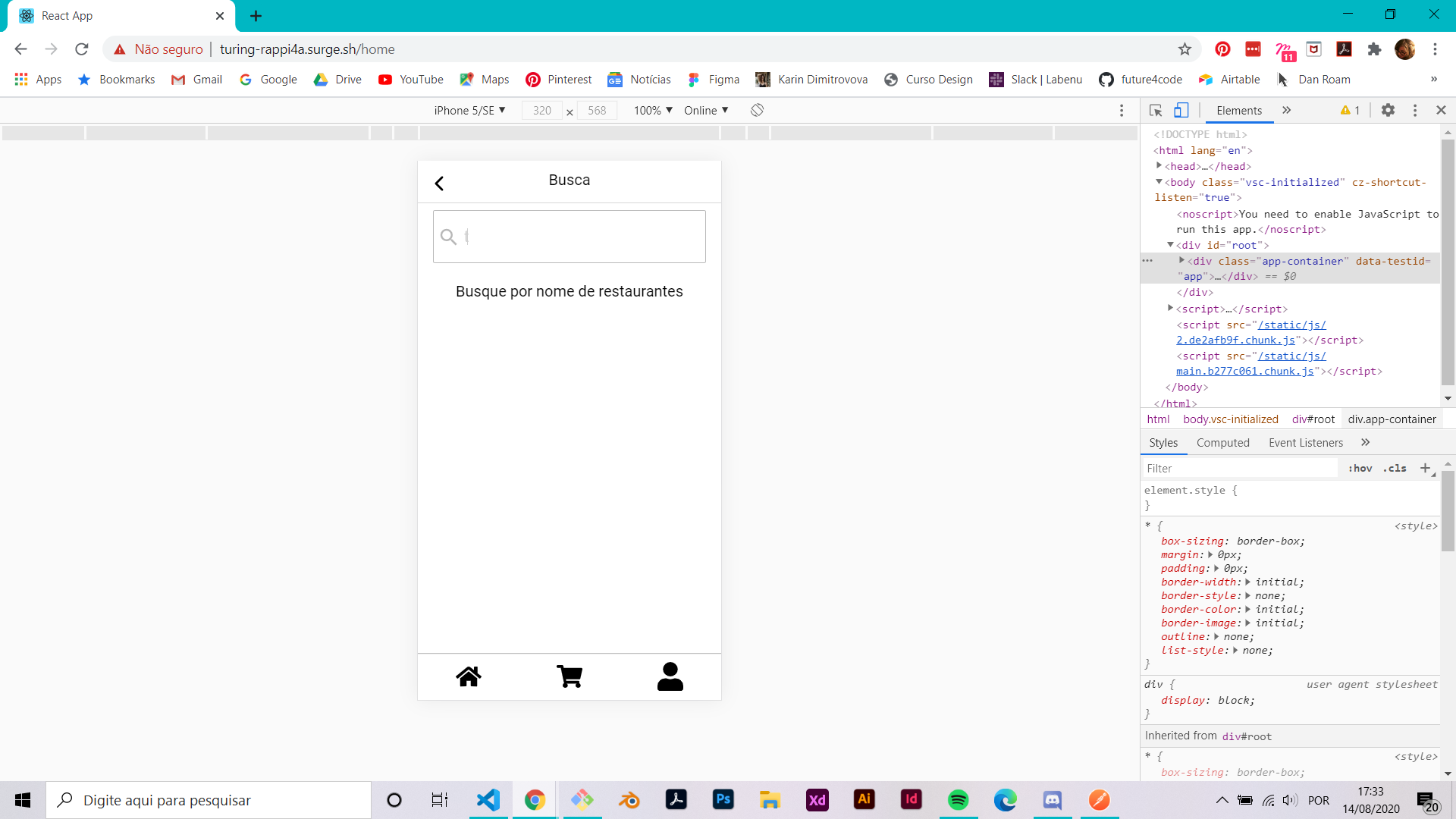Click the restaurant search input field
Image resolution: width=1456 pixels, height=819 pixels.
coord(576,237)
